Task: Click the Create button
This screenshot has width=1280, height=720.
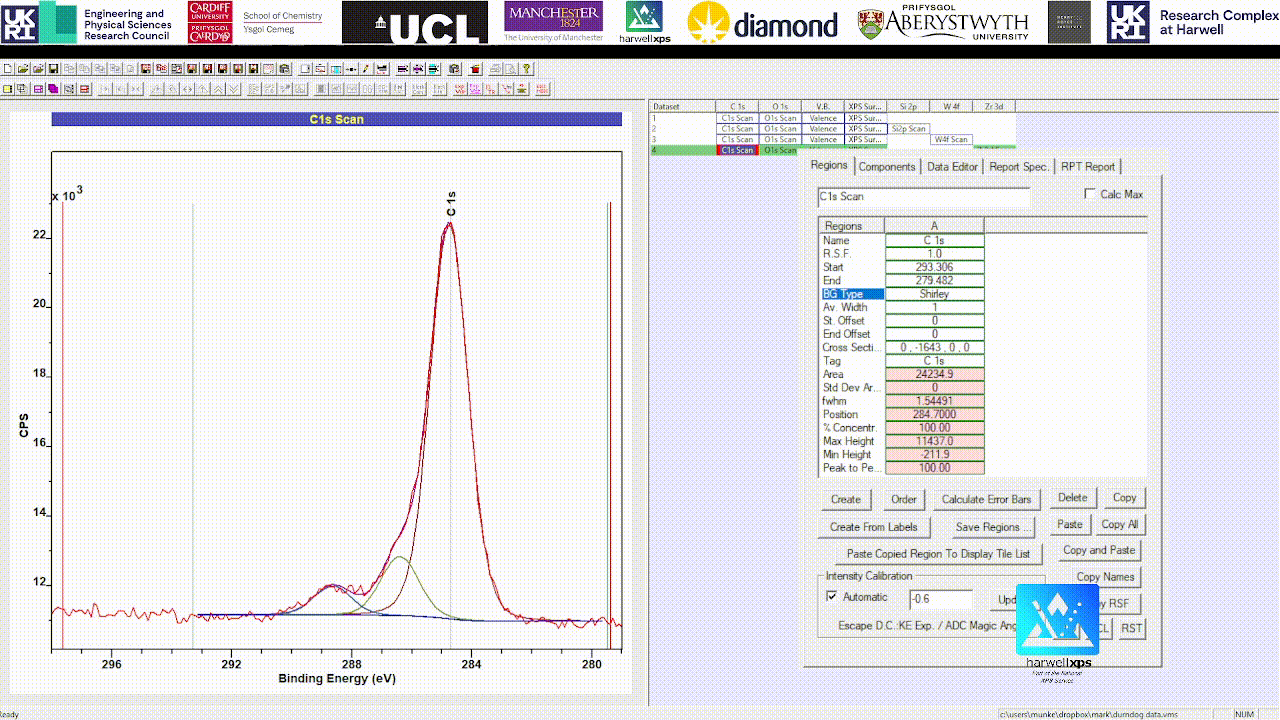Action: pyautogui.click(x=845, y=499)
